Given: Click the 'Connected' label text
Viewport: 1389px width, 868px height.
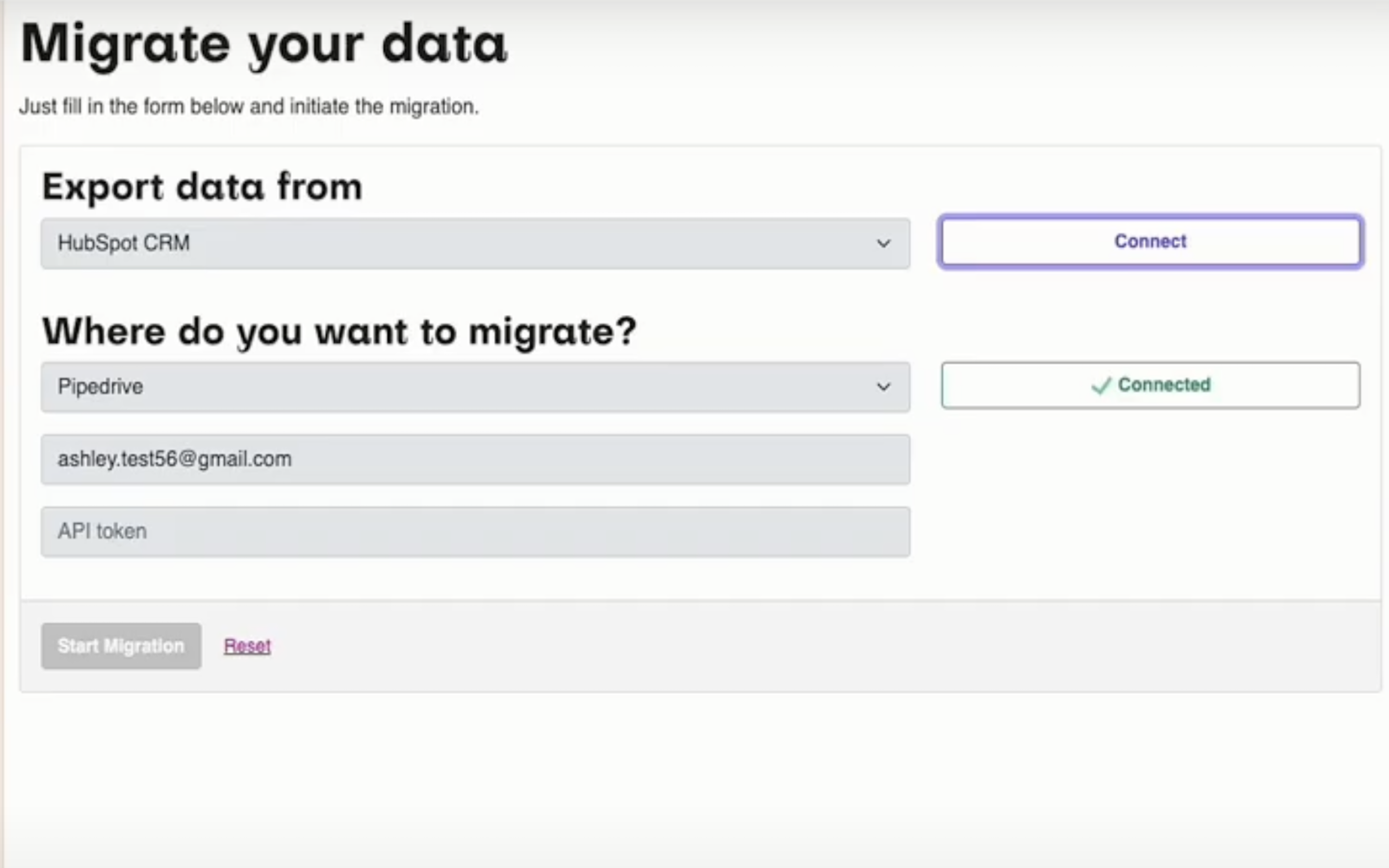Looking at the screenshot, I should pos(1164,385).
